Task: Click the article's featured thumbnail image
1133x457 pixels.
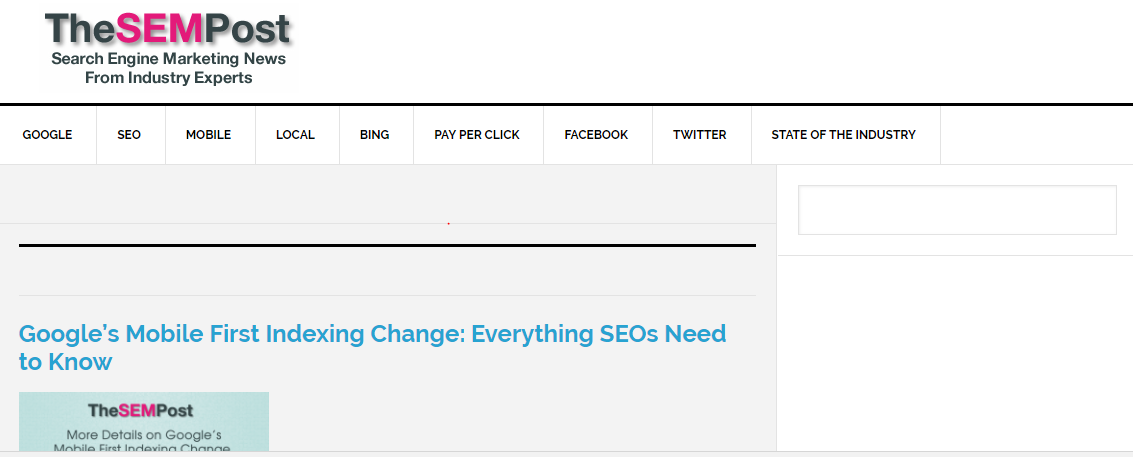Action: click(x=144, y=422)
